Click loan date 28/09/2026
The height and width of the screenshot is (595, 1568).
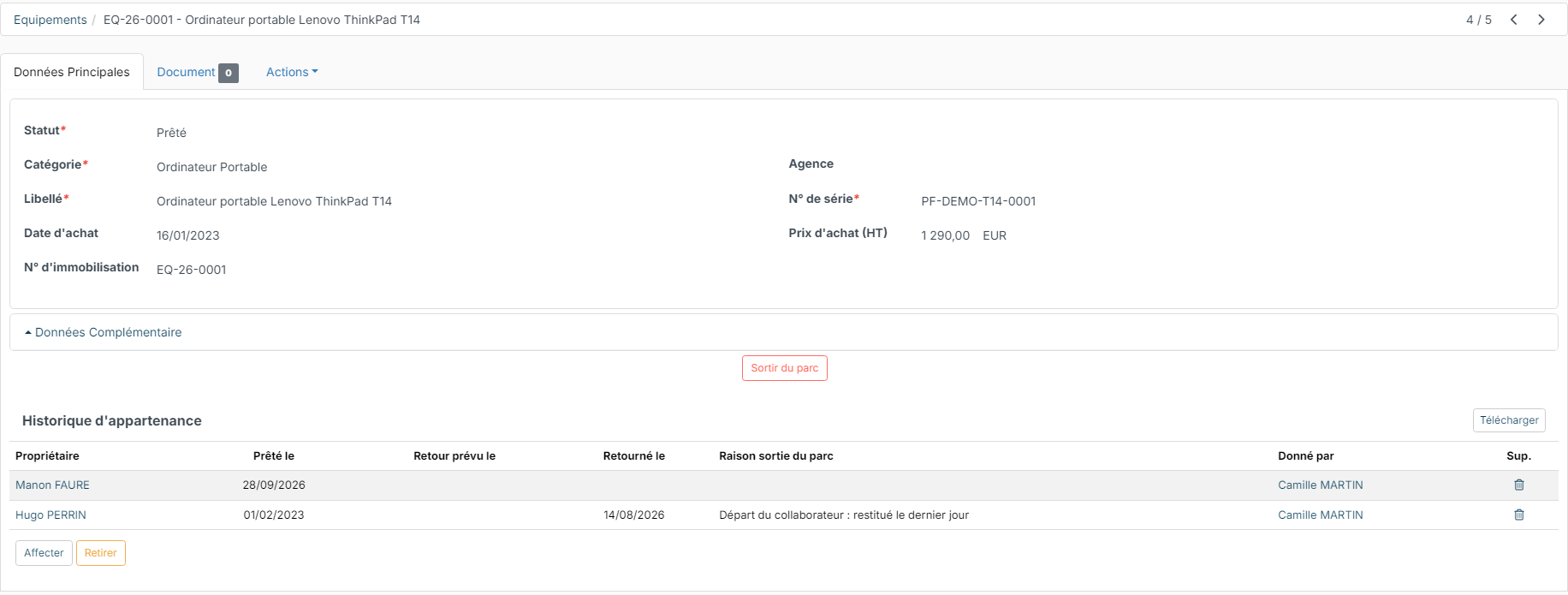click(x=274, y=485)
